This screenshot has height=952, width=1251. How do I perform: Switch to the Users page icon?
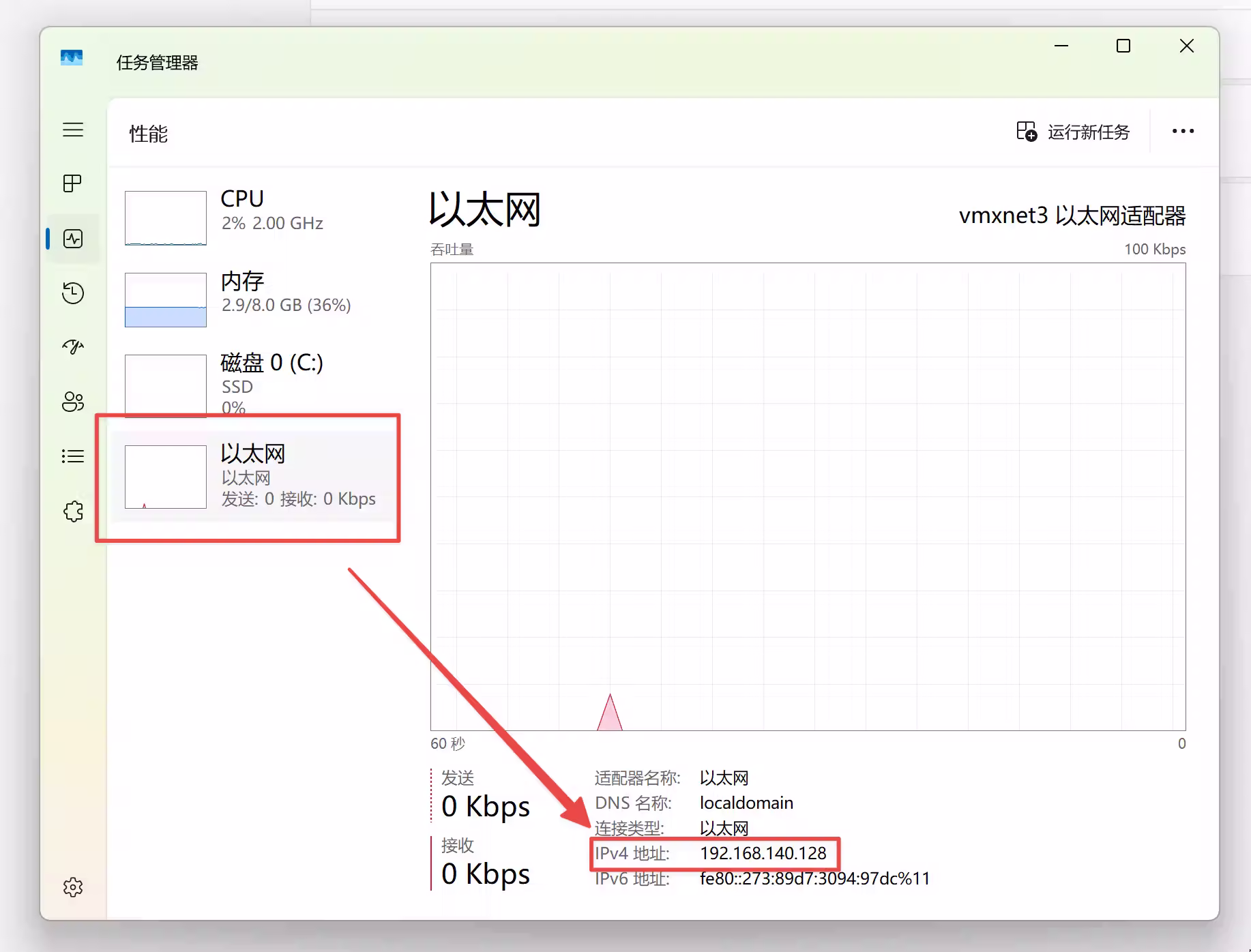point(73,402)
